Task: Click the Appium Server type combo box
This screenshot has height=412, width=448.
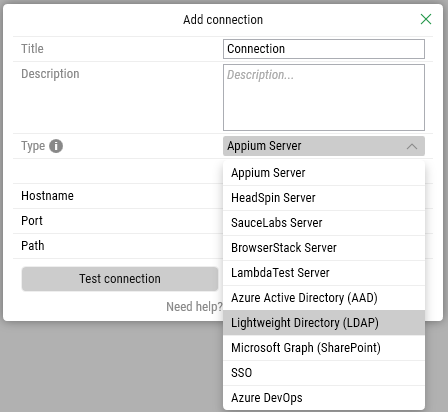Action: [324, 146]
